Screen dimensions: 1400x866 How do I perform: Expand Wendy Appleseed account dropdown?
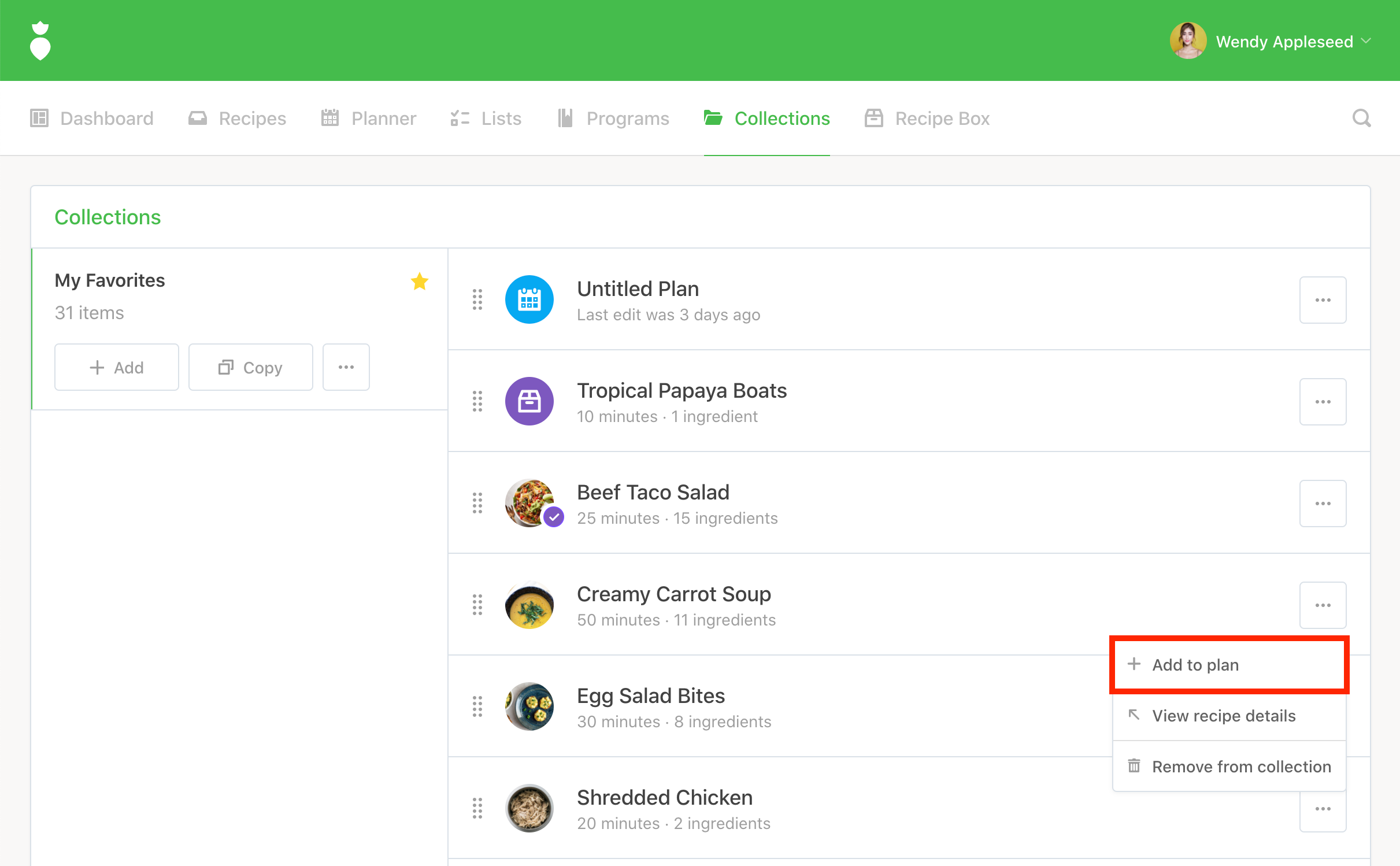[1366, 41]
